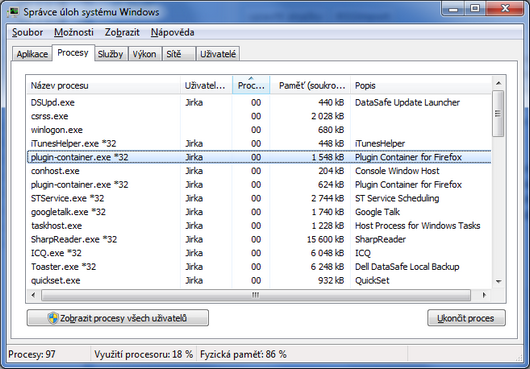This screenshot has height=369, width=530.
Task: Click the 15 600 kB memory value
Action: pyautogui.click(x=326, y=239)
